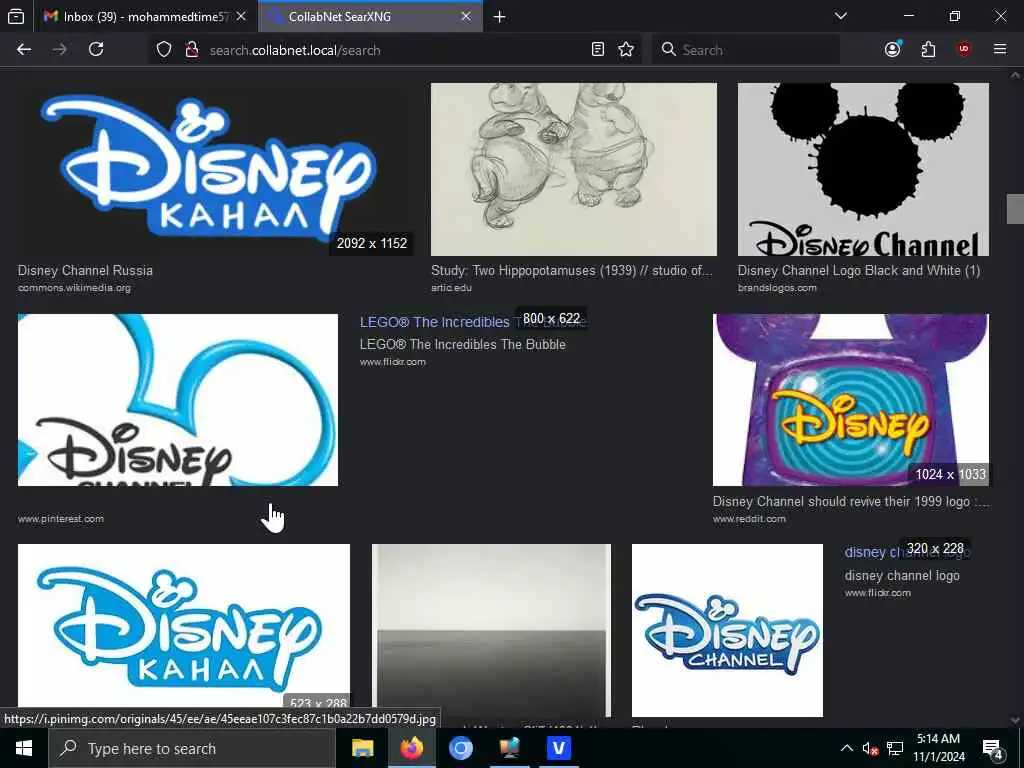List all tabs dropdown arrow
Viewport: 1024px width, 768px height.
[841, 16]
